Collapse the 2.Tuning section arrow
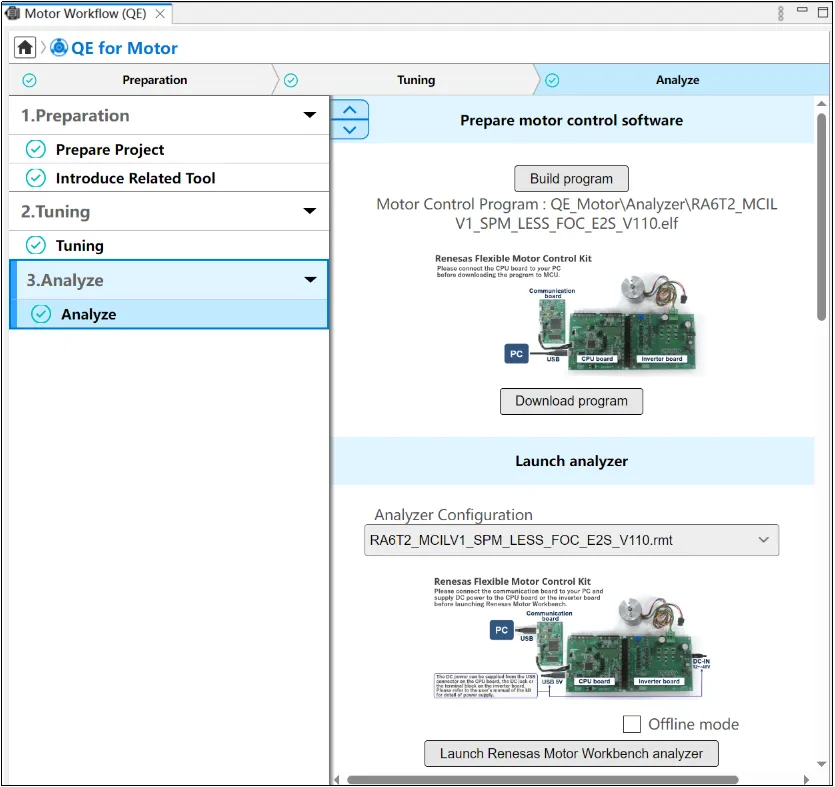Screen dimensions: 835x787 pos(310,212)
